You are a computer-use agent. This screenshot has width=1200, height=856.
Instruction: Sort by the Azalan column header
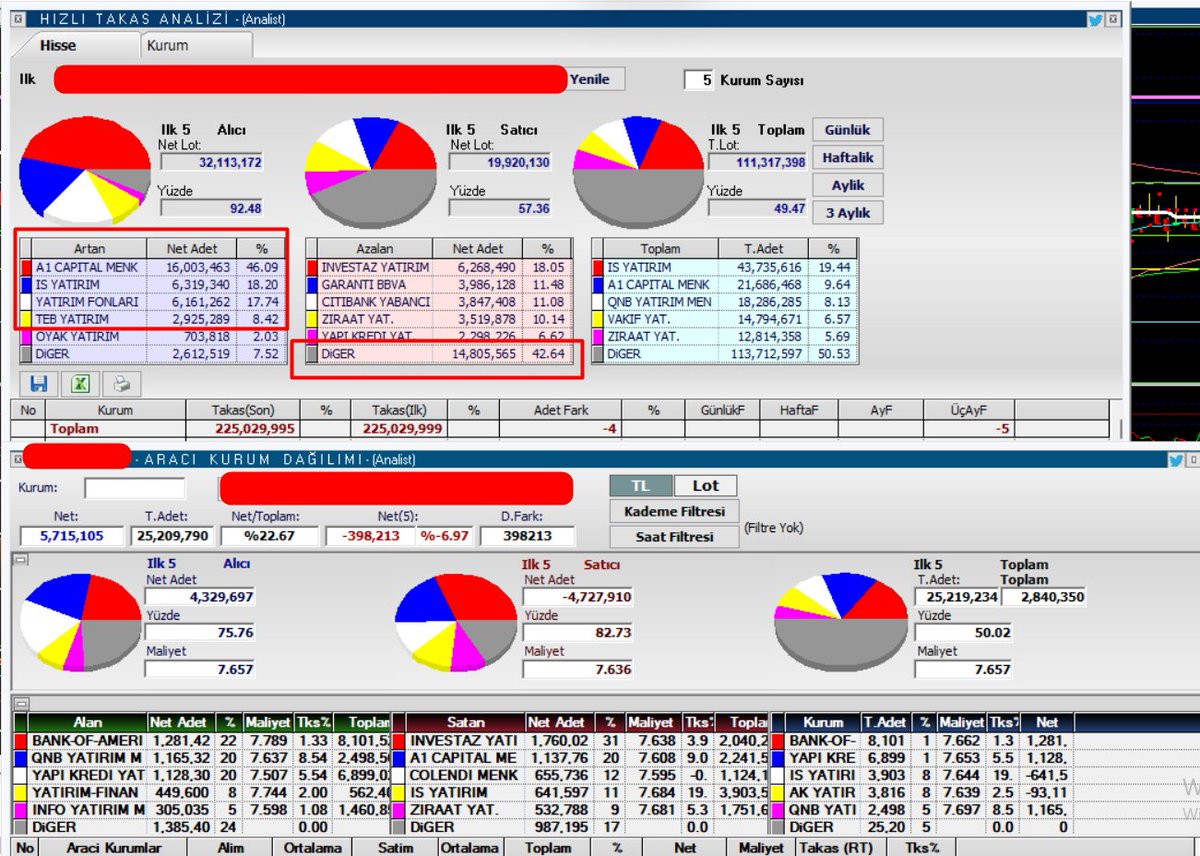tap(375, 248)
